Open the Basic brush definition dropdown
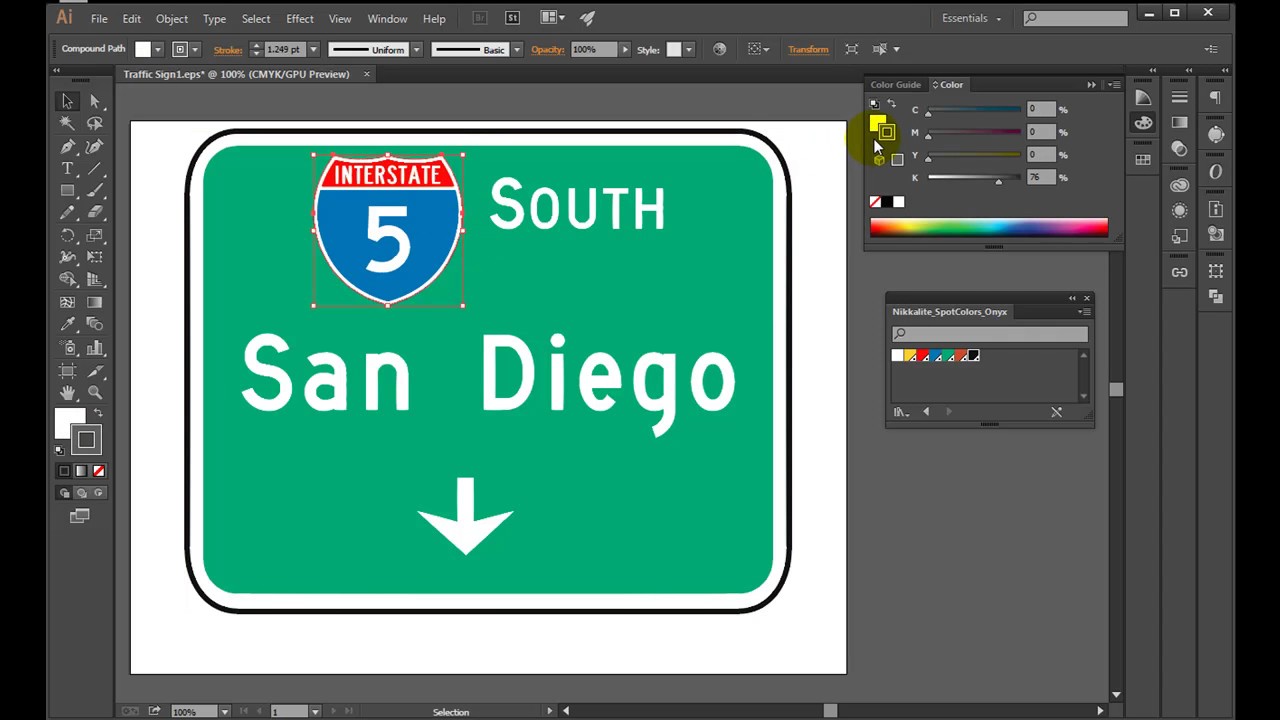 tap(517, 49)
